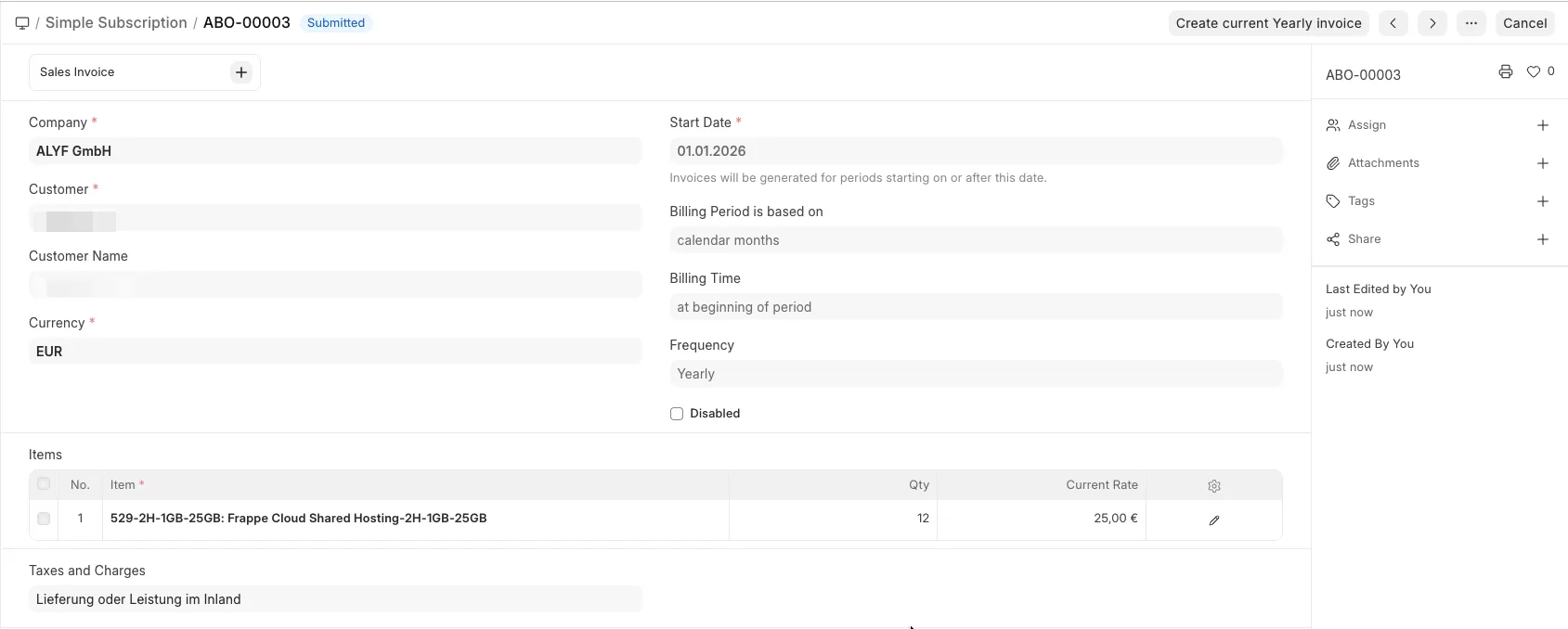
Task: Click the Start Date field
Action: (x=975, y=151)
